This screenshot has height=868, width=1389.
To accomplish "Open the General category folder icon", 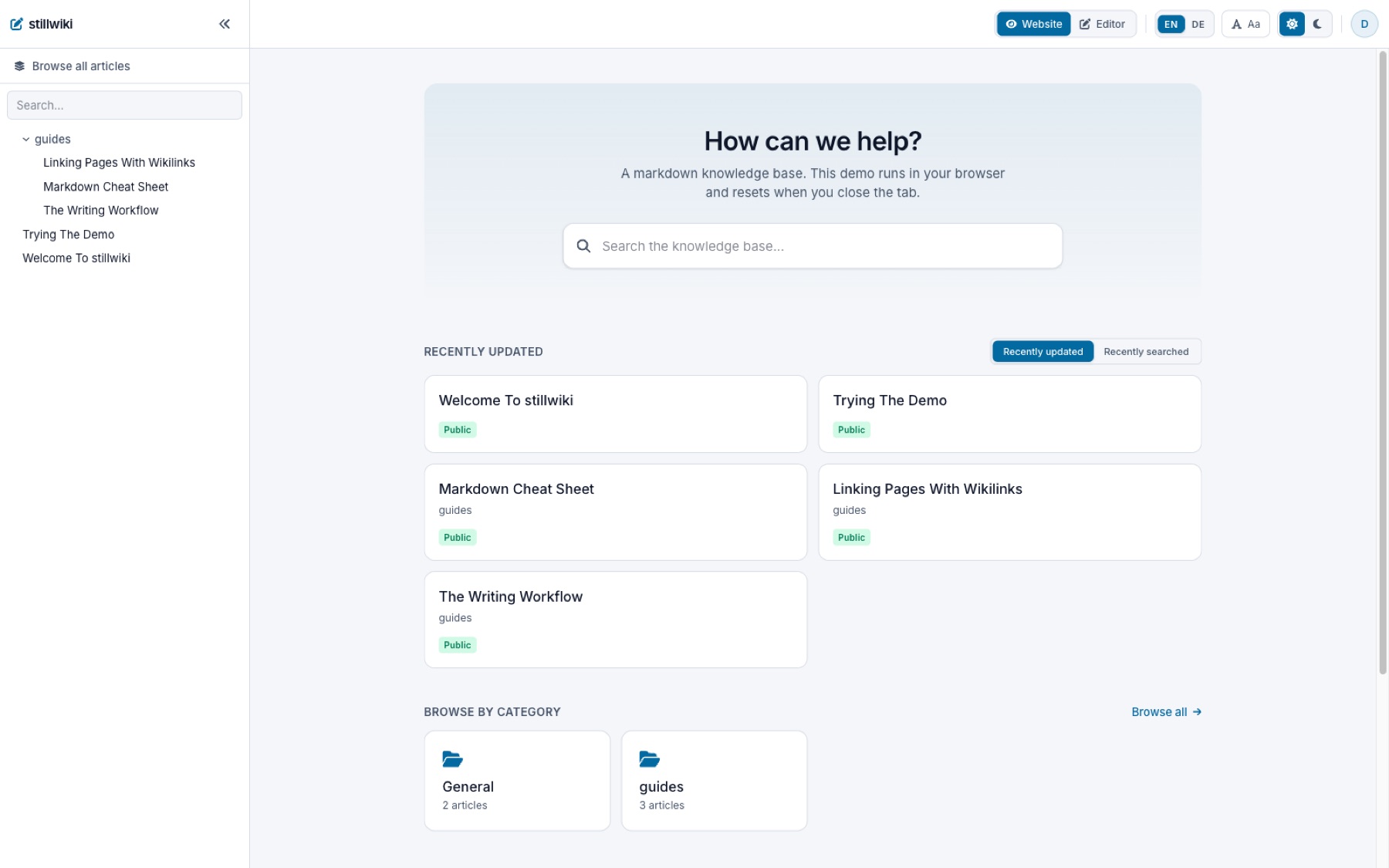I will click(452, 759).
